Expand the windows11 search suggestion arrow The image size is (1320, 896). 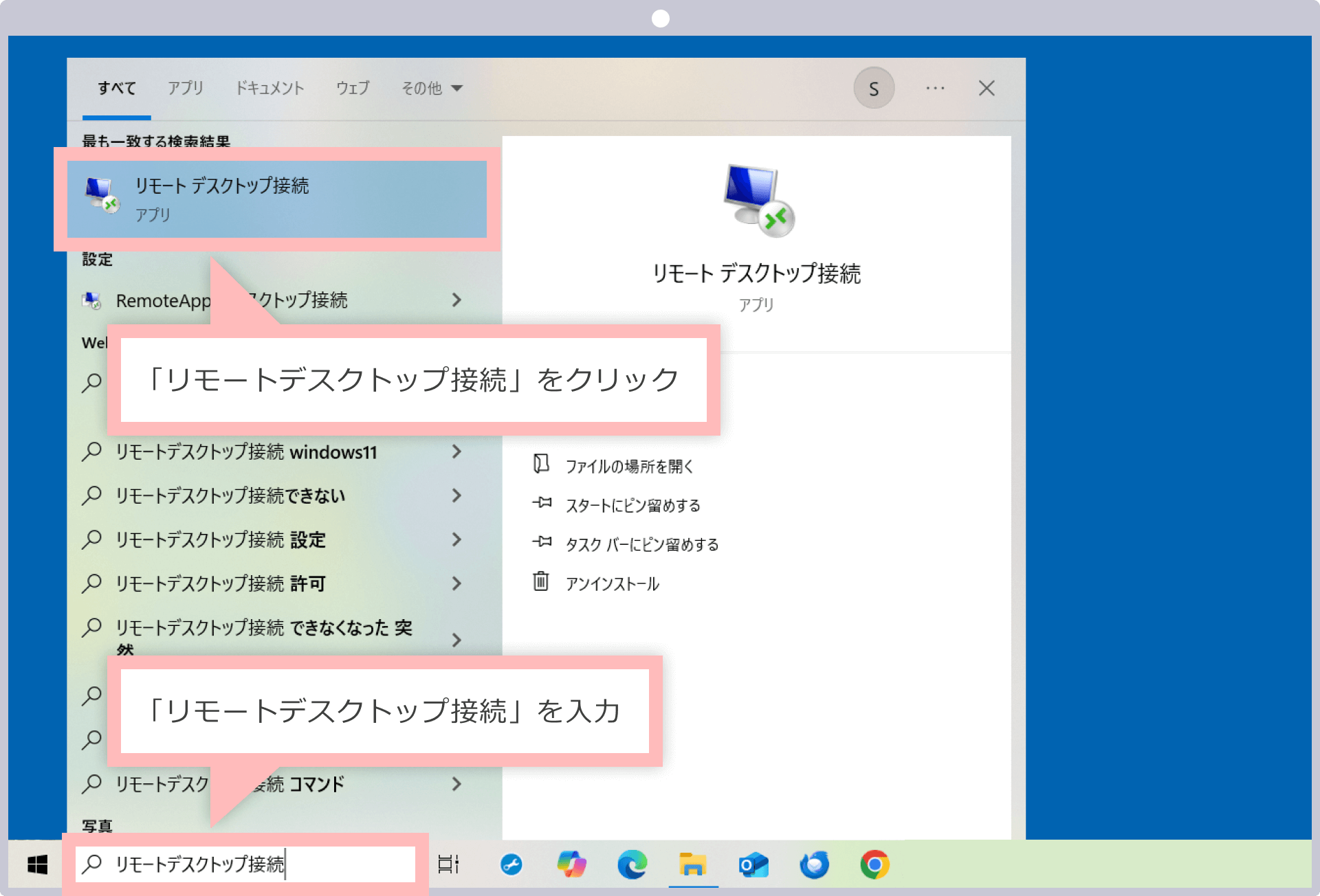pos(456,451)
